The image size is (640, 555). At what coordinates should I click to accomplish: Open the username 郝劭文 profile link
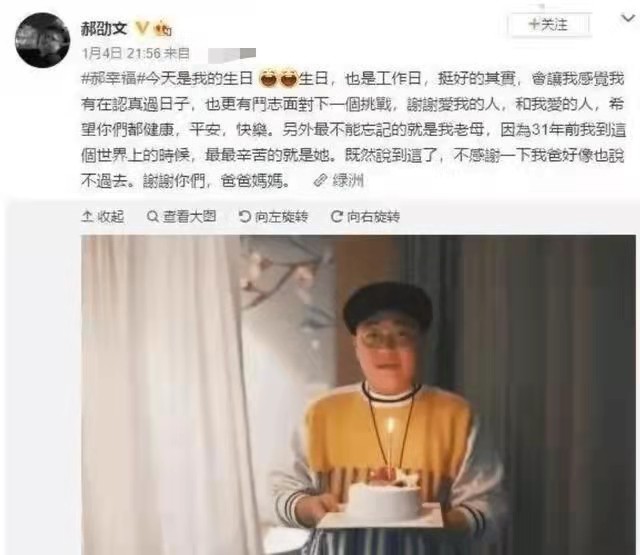point(104,29)
